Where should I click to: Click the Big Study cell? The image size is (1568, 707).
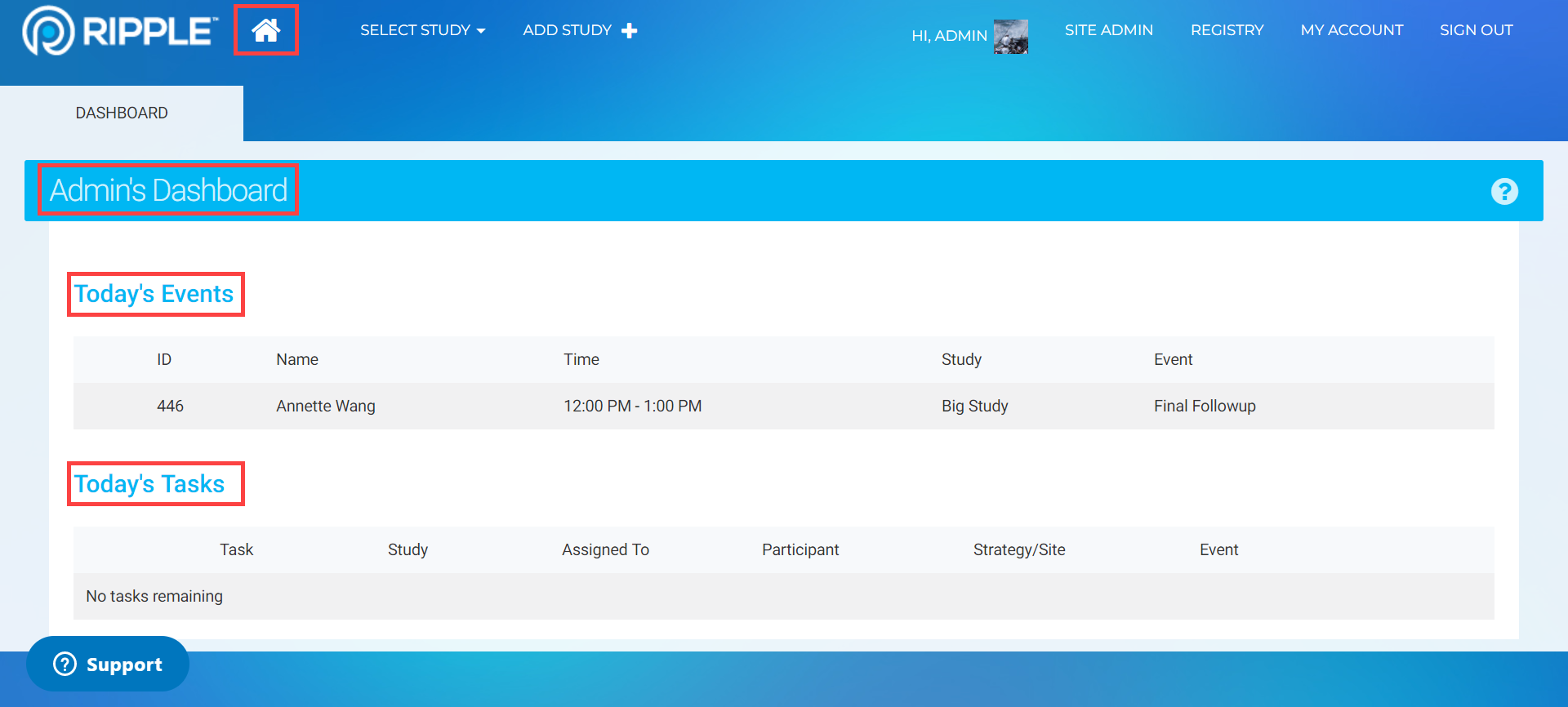[x=974, y=406]
